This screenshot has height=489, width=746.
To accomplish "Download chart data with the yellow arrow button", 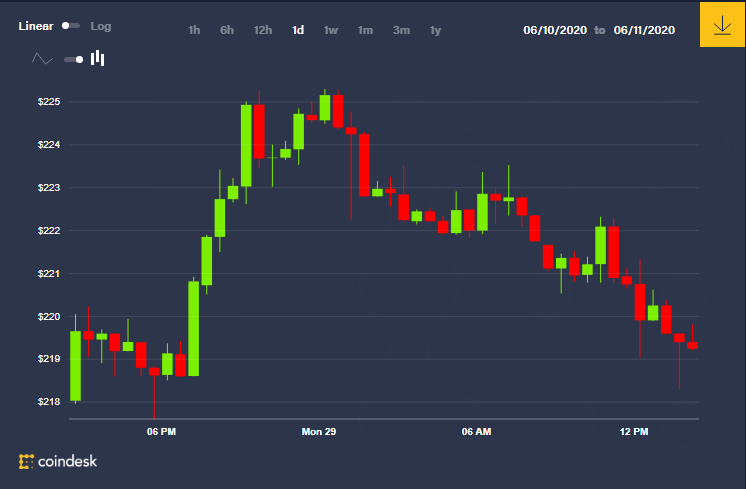I will [x=722, y=25].
